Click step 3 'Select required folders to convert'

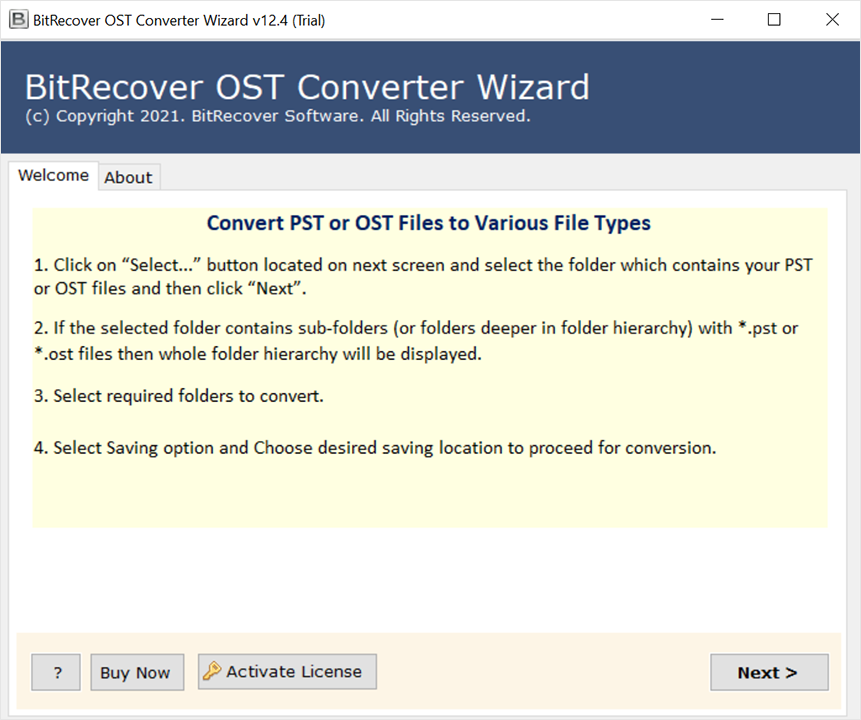[179, 396]
